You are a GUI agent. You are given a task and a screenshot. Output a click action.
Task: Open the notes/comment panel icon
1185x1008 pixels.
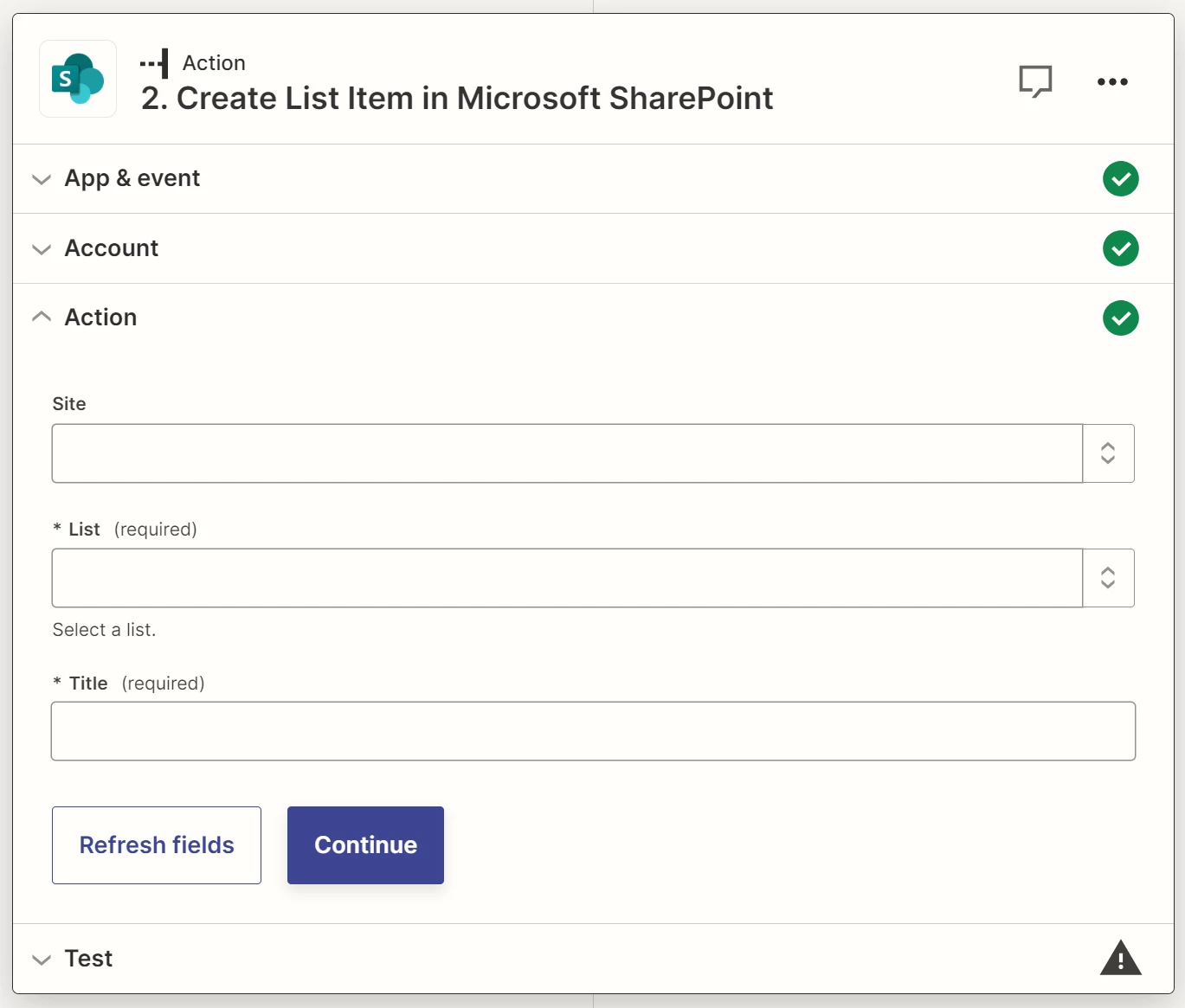1036,80
